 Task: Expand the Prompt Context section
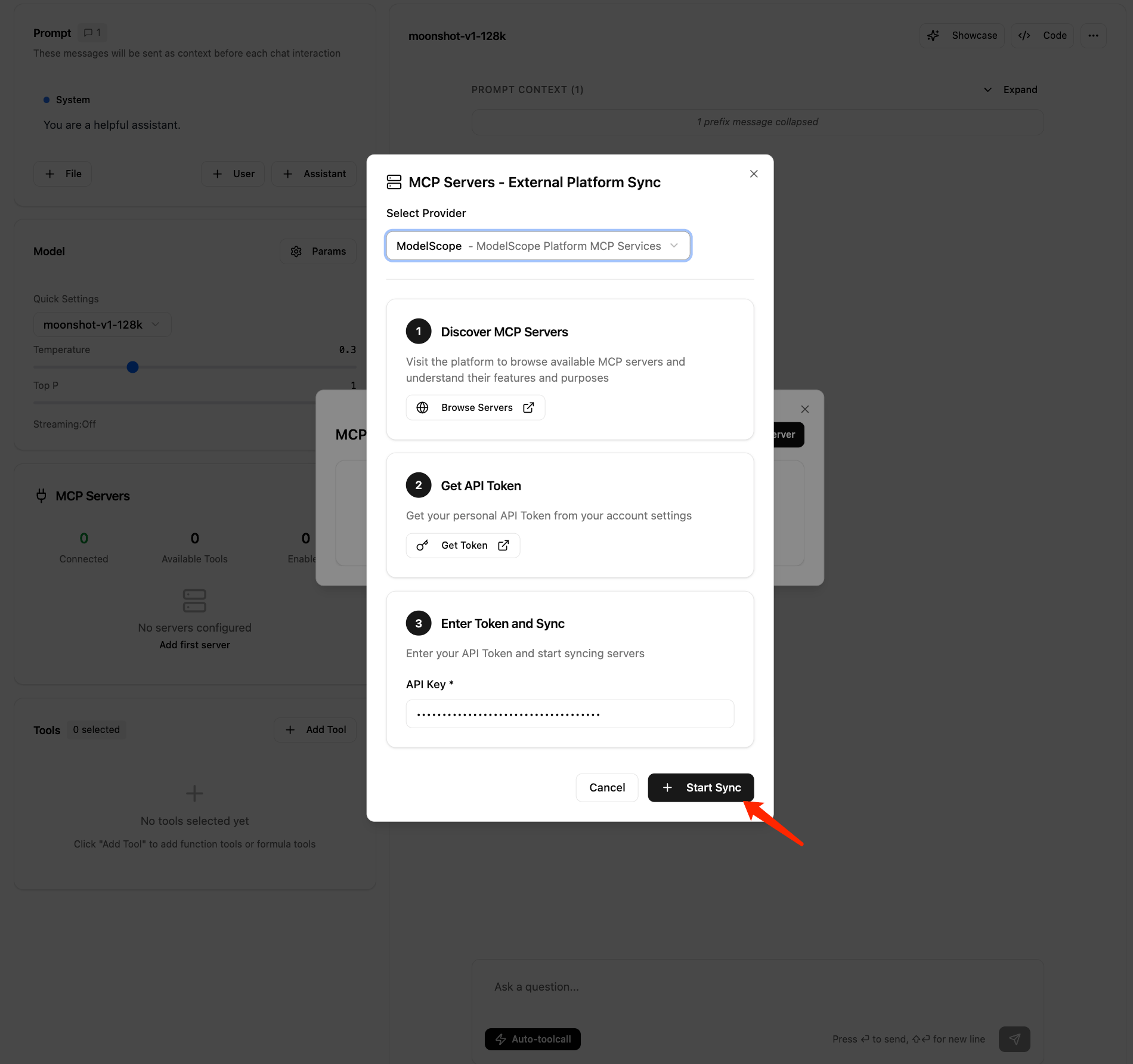1011,89
